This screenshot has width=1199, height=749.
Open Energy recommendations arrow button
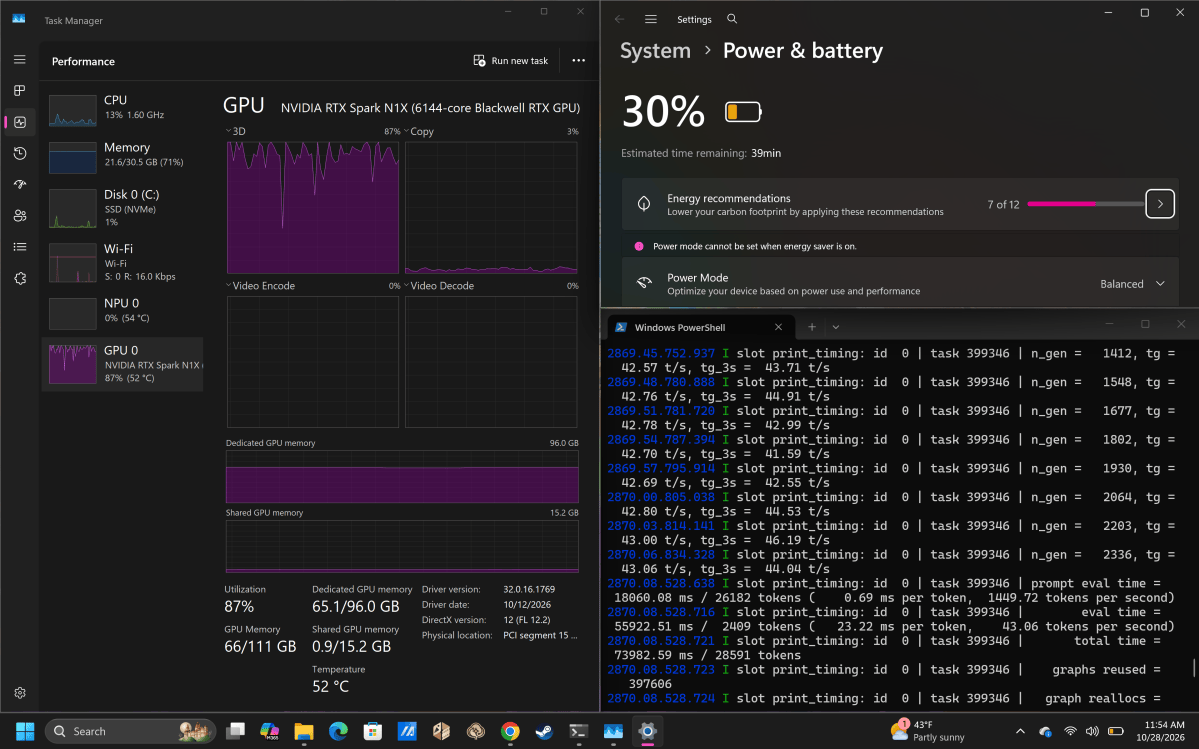tap(1159, 204)
